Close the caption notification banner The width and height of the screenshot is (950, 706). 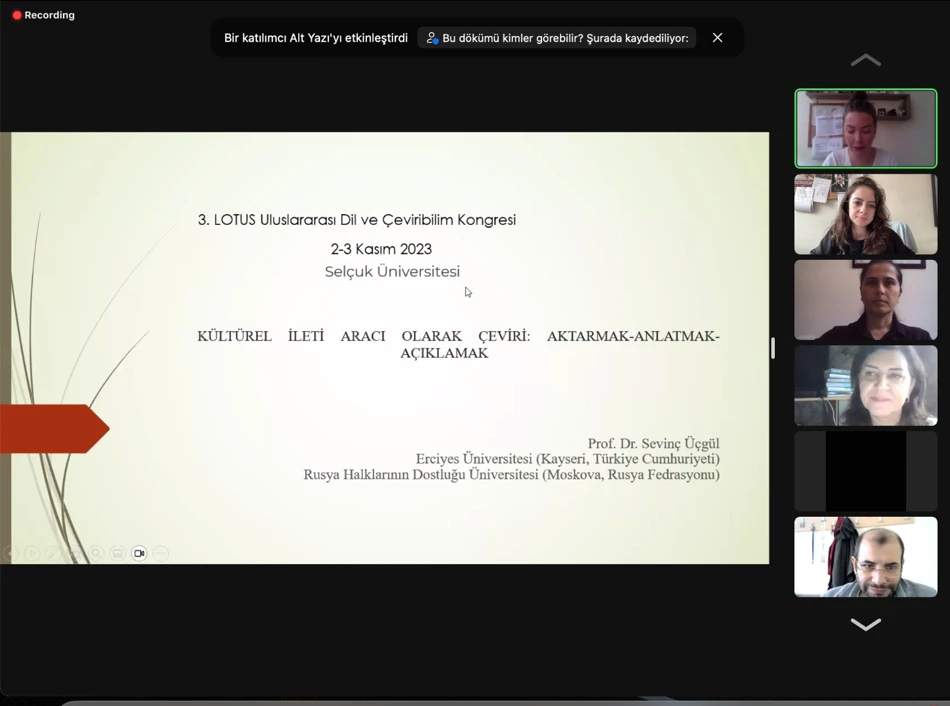point(717,38)
